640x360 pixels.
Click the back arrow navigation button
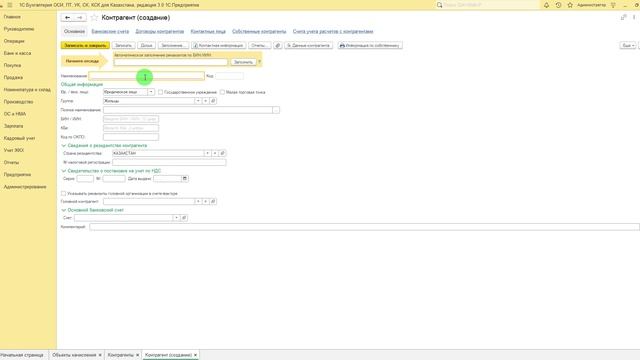(68, 18)
